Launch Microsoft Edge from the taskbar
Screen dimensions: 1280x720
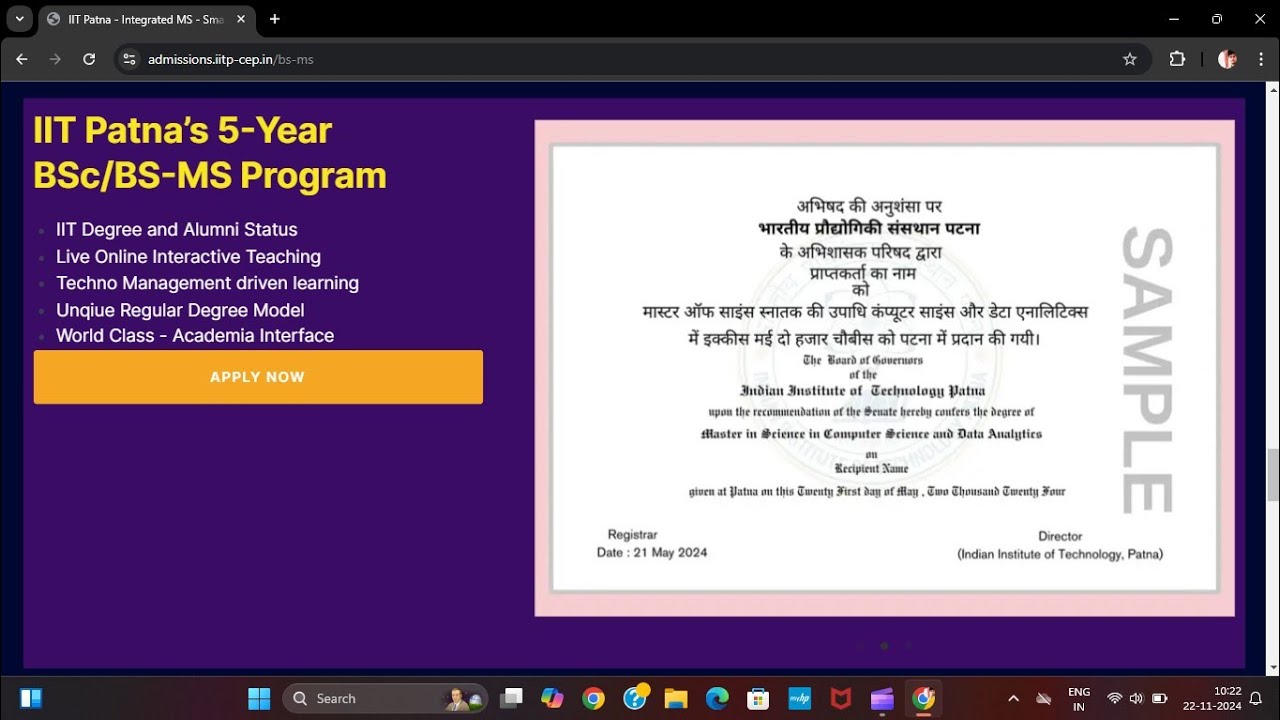click(717, 698)
